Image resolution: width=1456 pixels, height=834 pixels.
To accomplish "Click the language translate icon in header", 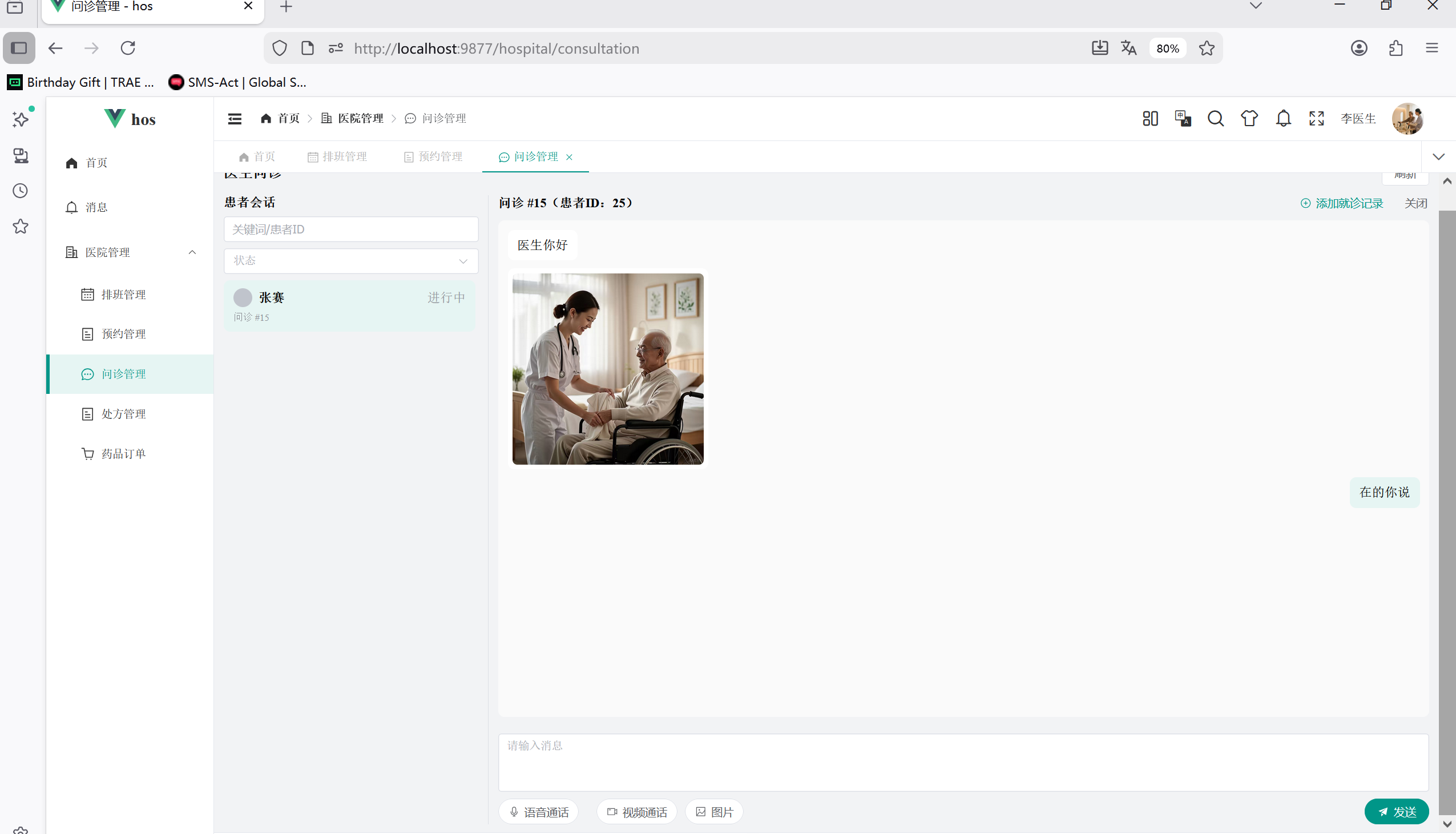I will (x=1182, y=119).
